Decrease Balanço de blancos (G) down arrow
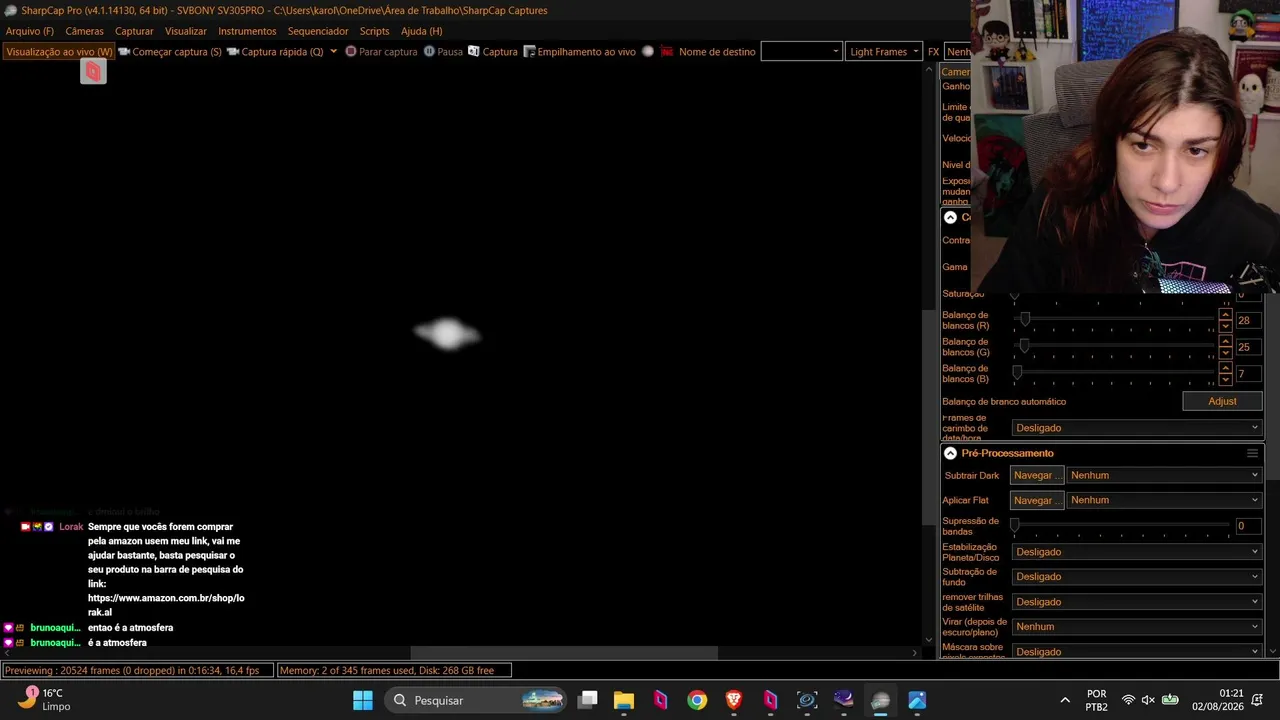Image resolution: width=1280 pixels, height=720 pixels. [1225, 352]
